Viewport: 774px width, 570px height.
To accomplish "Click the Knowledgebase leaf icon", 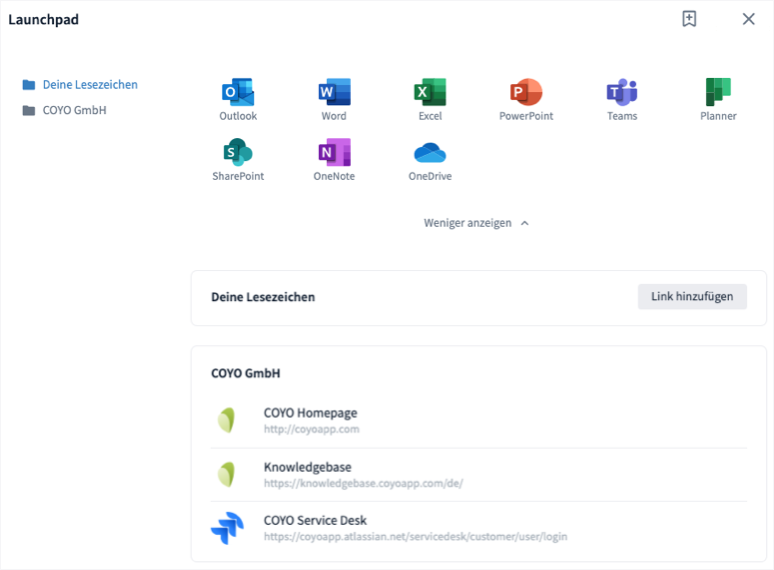I will (x=227, y=474).
